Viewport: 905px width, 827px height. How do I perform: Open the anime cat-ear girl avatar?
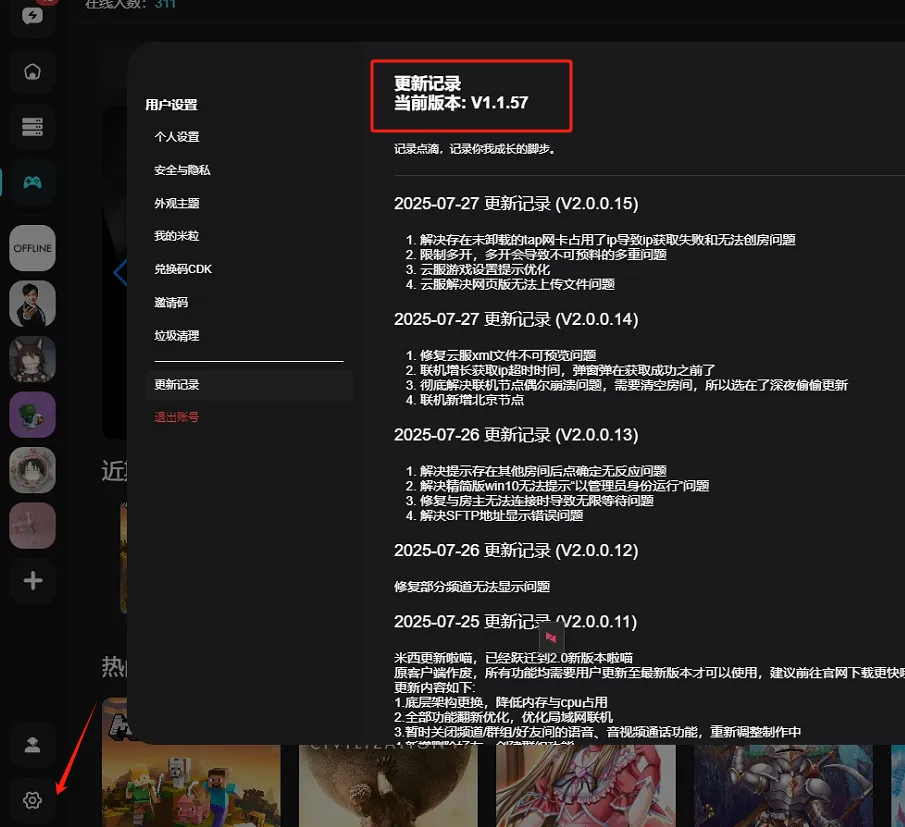tap(32, 359)
